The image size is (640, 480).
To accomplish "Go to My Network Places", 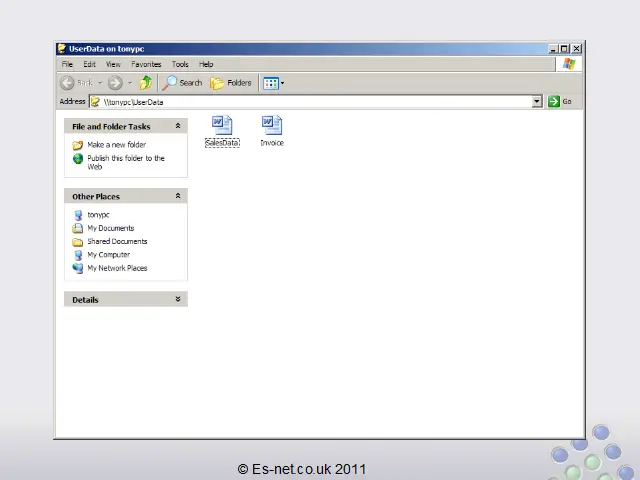I will pyautogui.click(x=116, y=268).
